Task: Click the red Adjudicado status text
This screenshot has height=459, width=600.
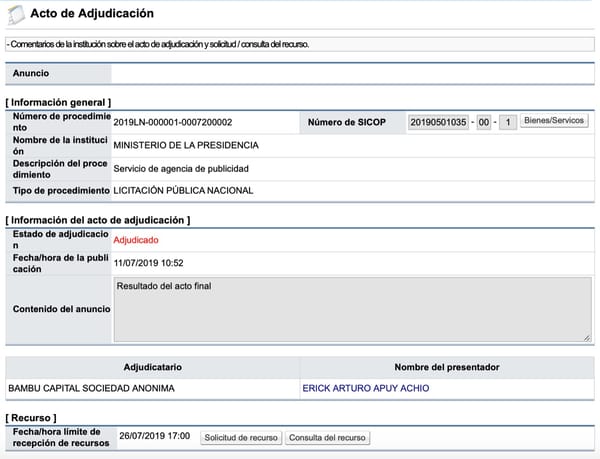Action: [x=136, y=240]
